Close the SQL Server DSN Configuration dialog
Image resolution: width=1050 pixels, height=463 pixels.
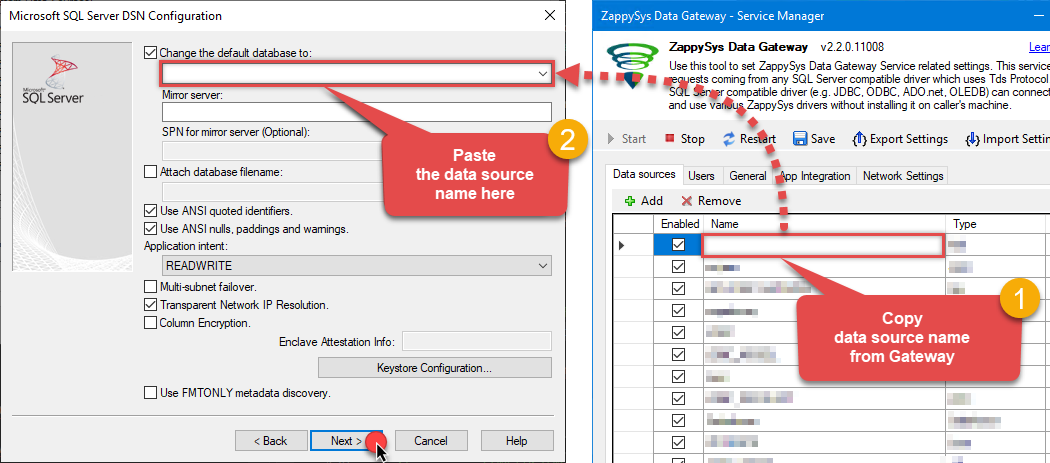tap(550, 15)
